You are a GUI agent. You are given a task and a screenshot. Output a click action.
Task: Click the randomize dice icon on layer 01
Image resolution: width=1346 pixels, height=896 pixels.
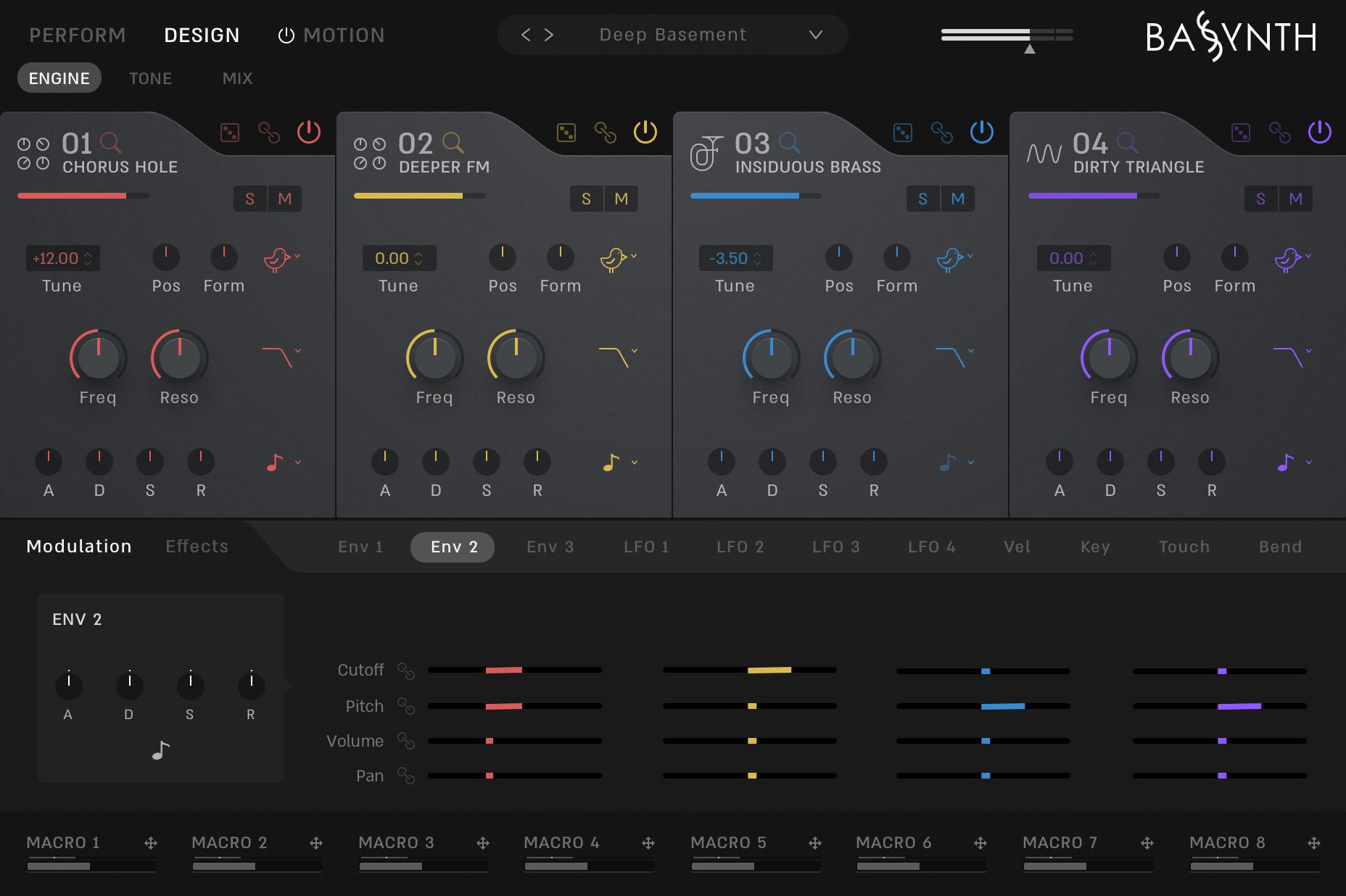(230, 133)
